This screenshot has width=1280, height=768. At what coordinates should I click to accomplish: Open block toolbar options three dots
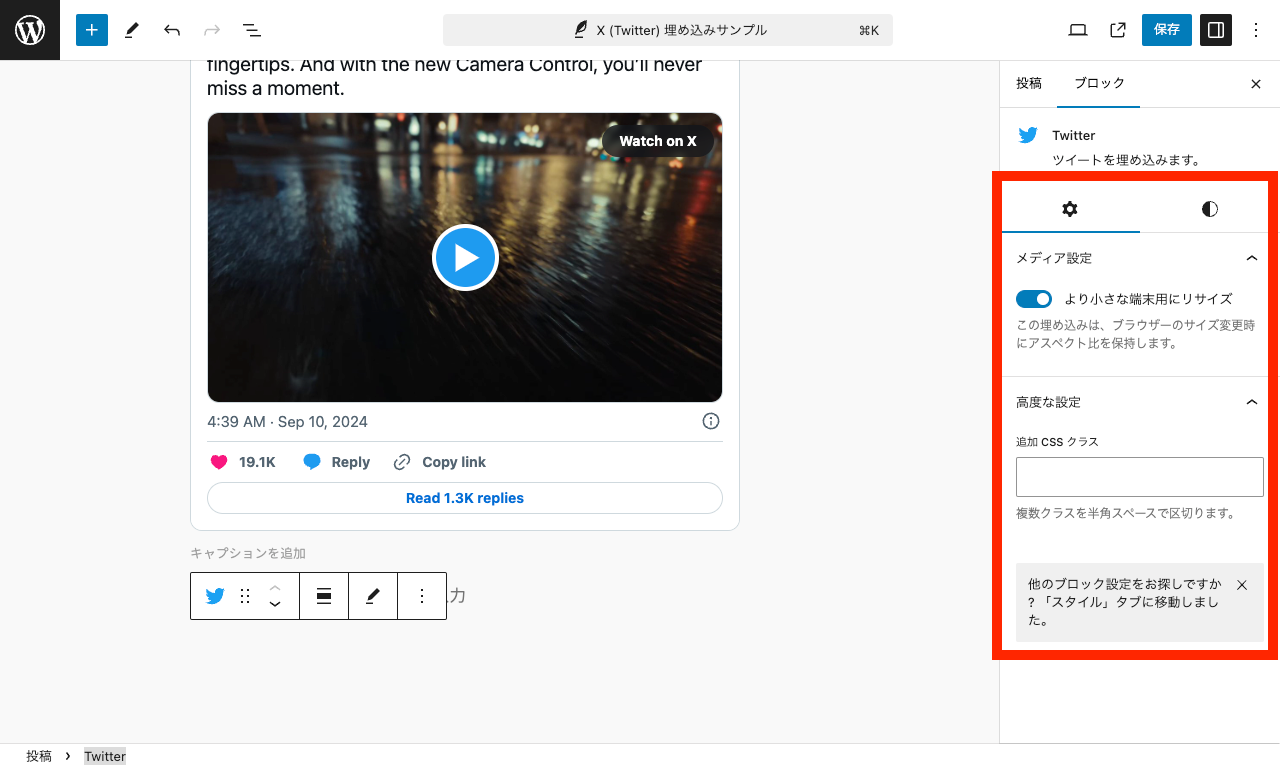coord(422,596)
